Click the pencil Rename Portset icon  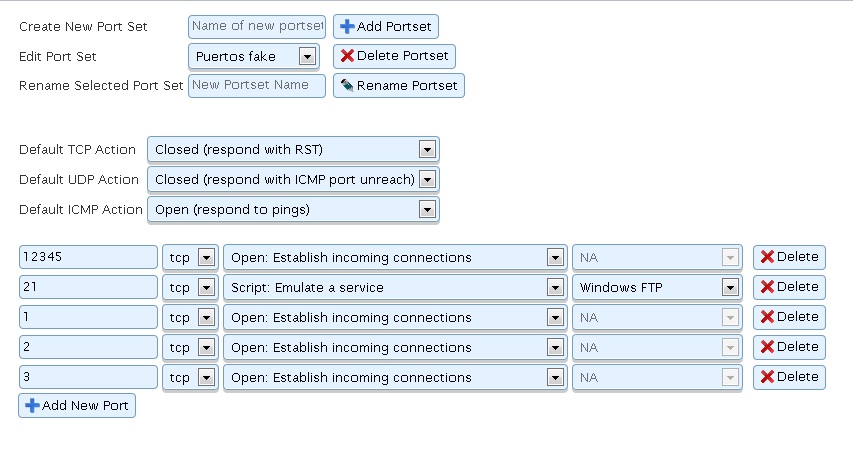pos(347,86)
